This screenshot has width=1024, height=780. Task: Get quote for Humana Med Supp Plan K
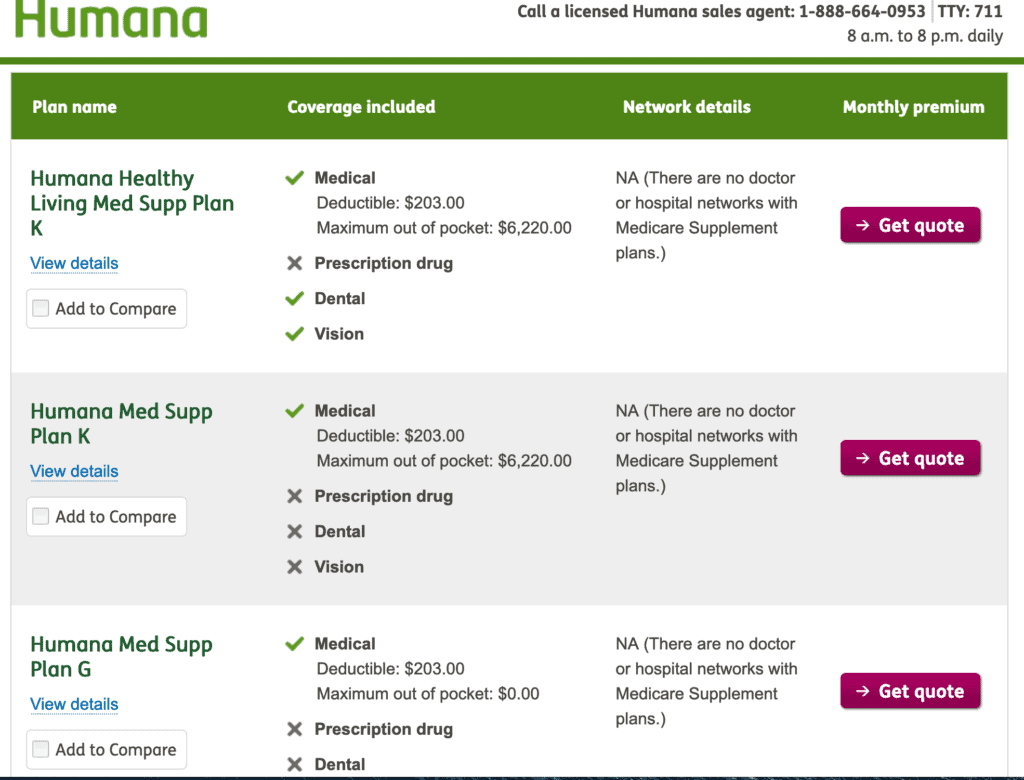coord(910,459)
